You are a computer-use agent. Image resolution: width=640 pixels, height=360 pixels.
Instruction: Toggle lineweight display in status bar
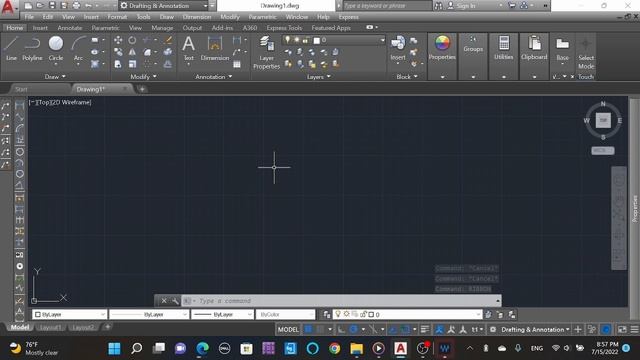pyautogui.click(x=425, y=329)
